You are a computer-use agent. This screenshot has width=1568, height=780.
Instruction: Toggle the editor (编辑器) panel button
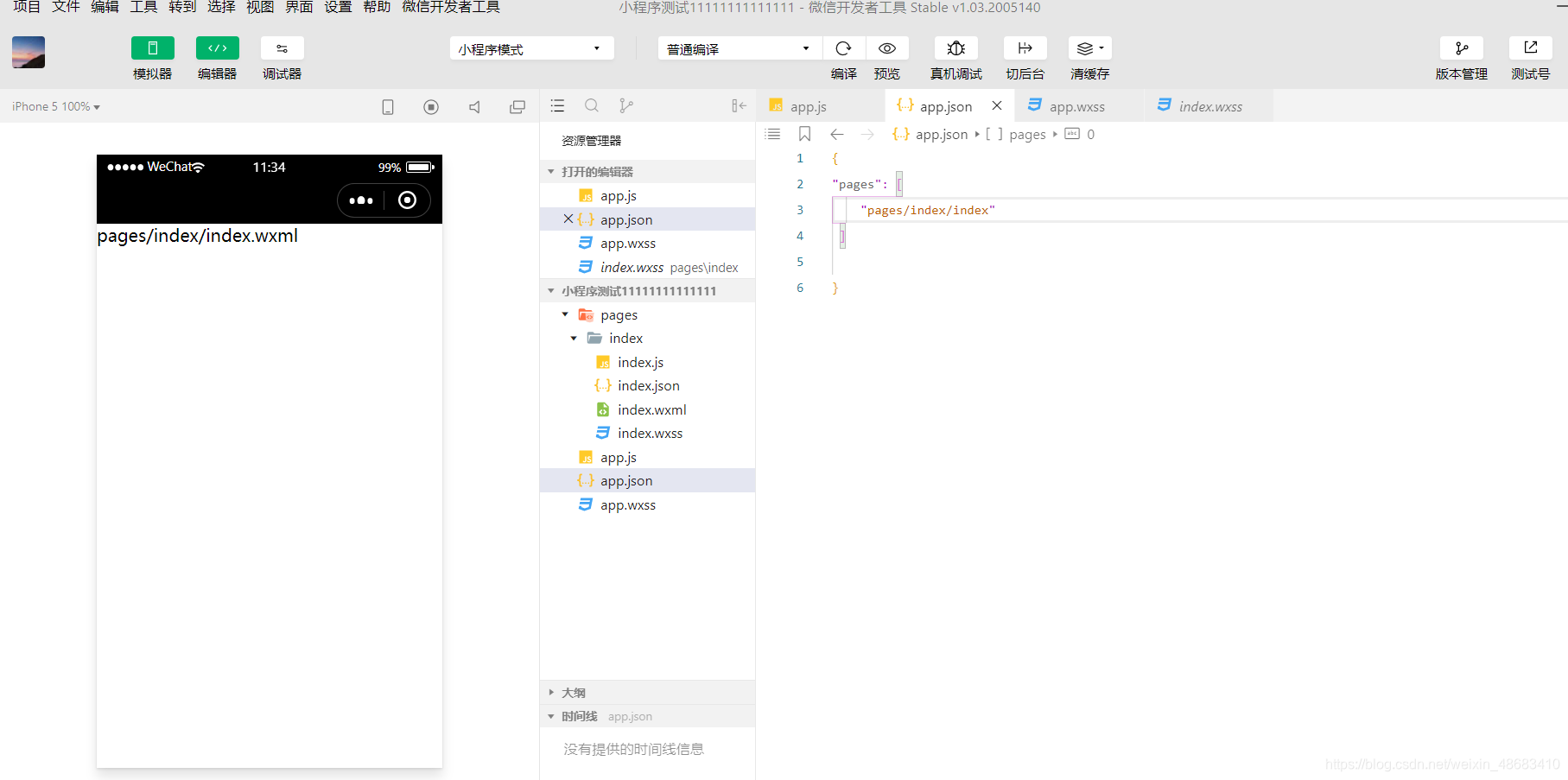point(218,48)
